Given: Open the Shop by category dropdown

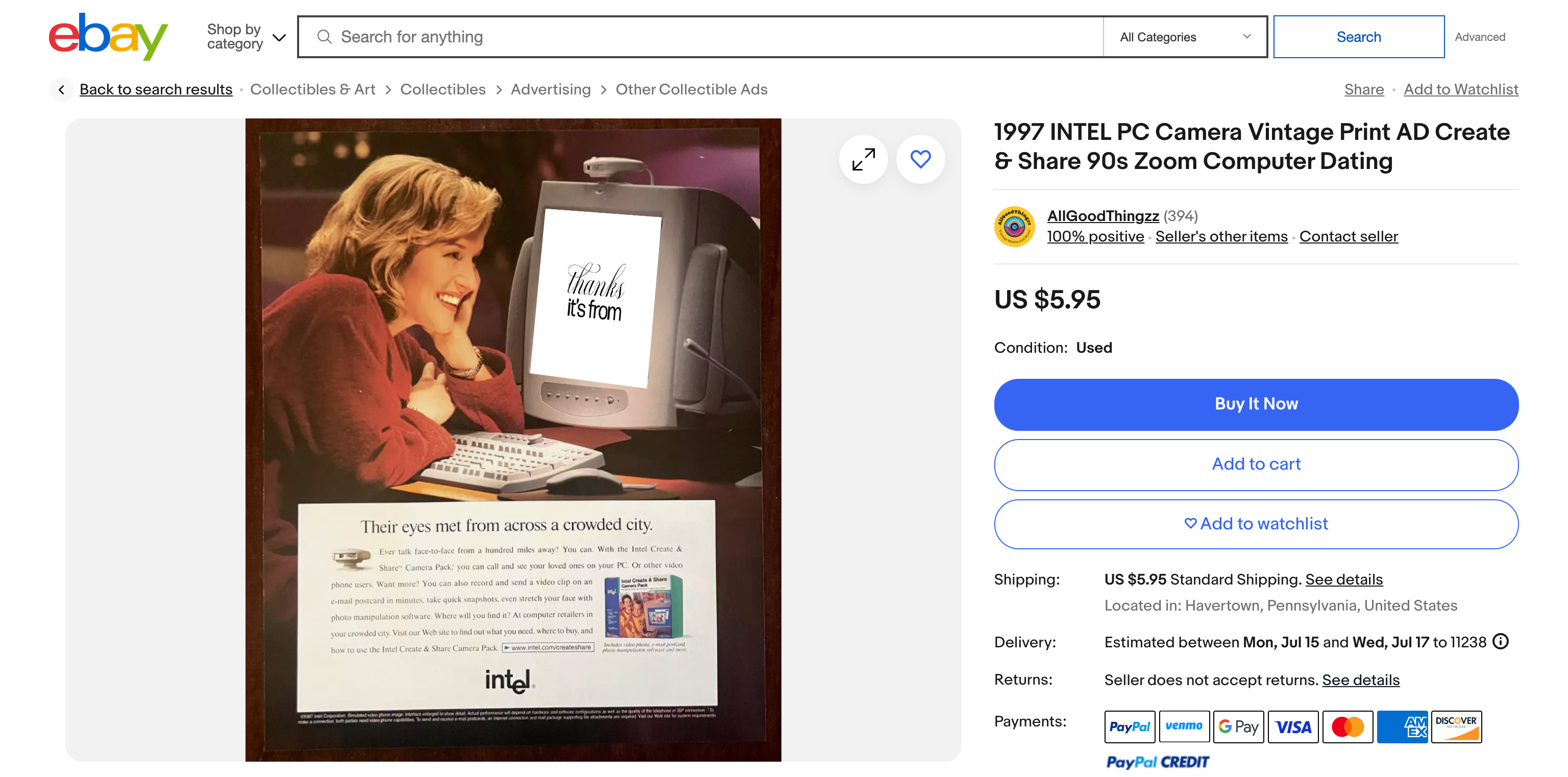Looking at the screenshot, I should [246, 37].
